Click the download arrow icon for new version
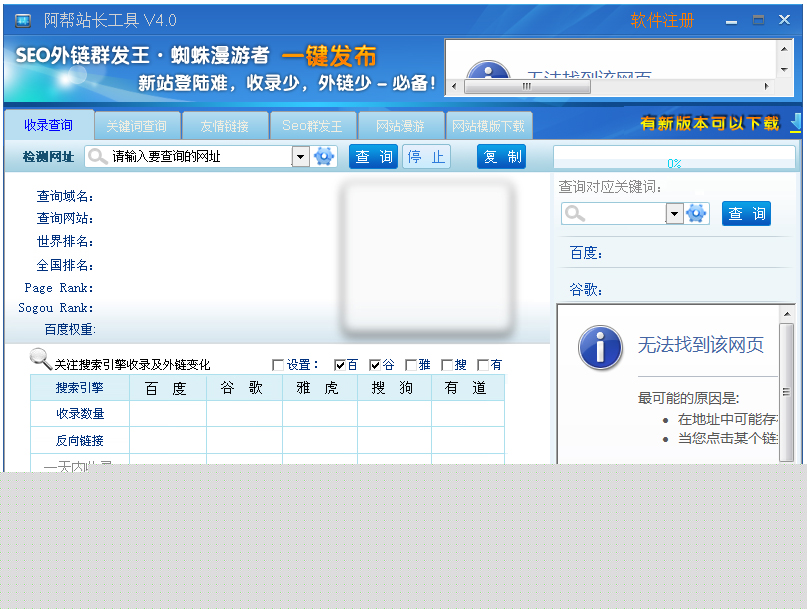The height and width of the screenshot is (609, 807). 796,123
